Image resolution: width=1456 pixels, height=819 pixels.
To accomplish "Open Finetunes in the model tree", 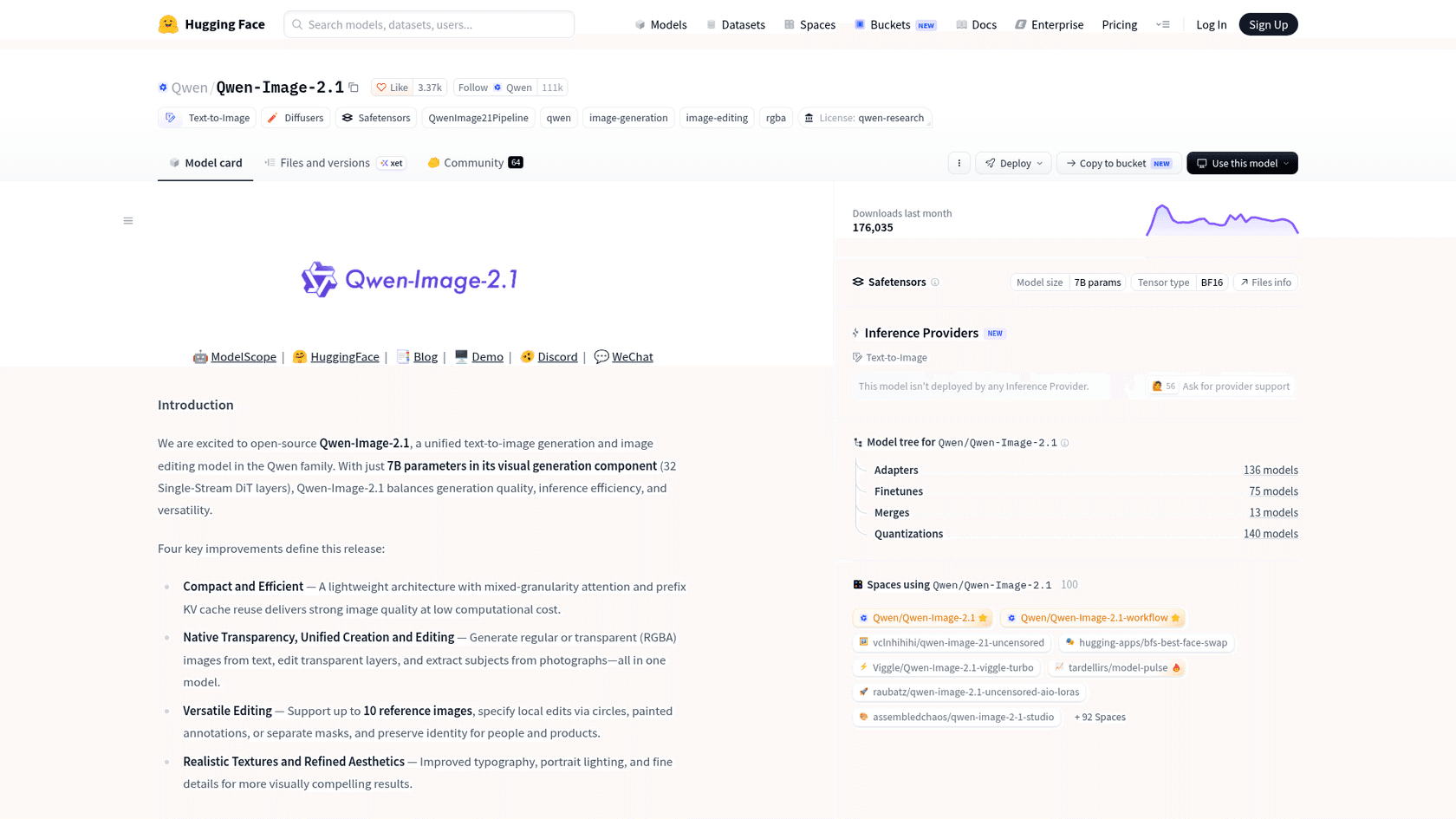I will click(x=899, y=491).
